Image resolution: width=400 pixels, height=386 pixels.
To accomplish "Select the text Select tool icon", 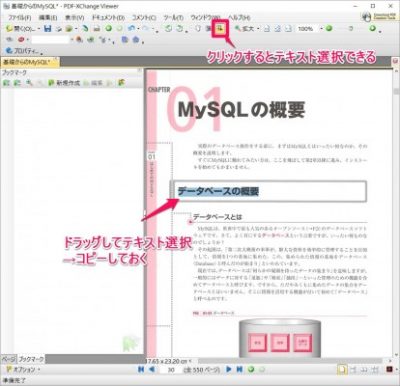I will coord(220,29).
